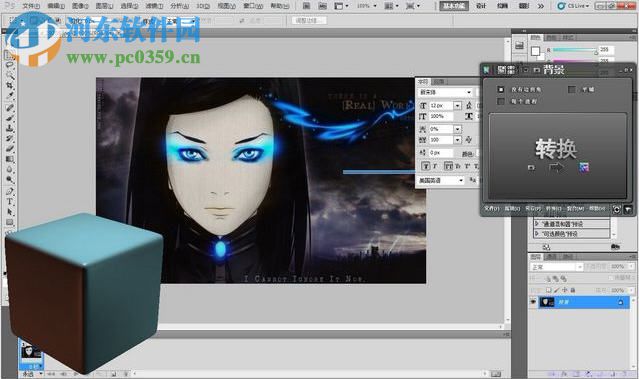Toggle the second-row checkbox in the plugin window
Viewport: 639px width, 379px height.
[x=501, y=101]
